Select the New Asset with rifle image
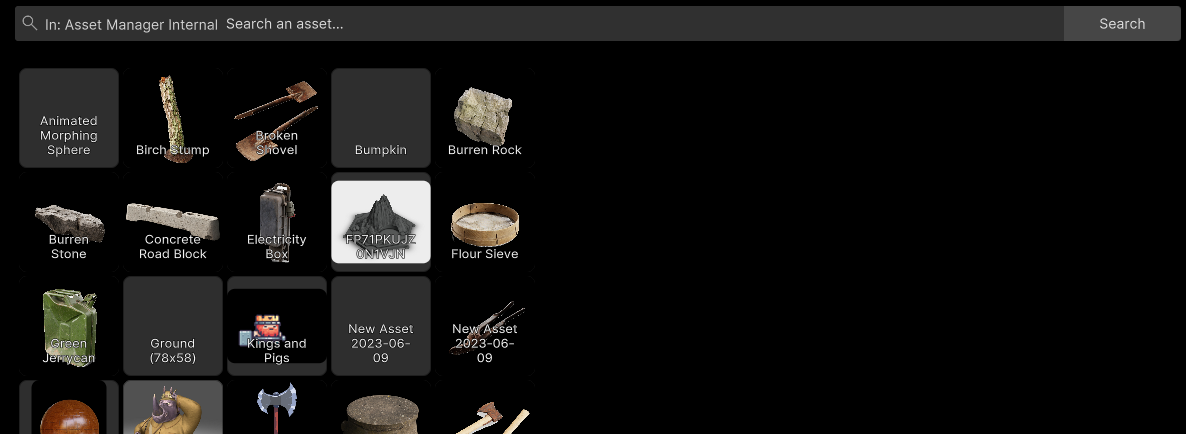1186x434 pixels. pos(485,326)
